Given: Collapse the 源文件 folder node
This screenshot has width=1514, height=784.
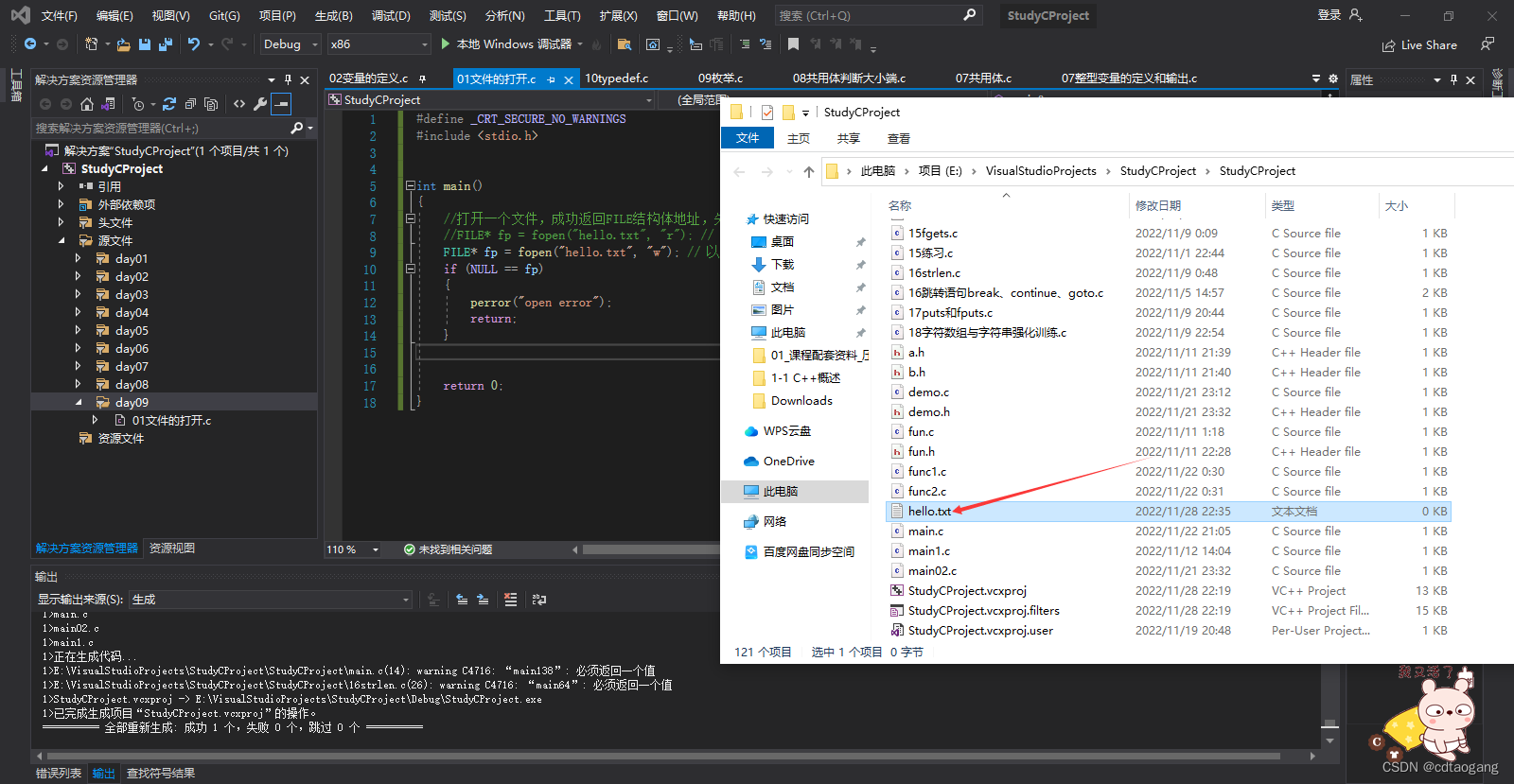Looking at the screenshot, I should pos(62,240).
